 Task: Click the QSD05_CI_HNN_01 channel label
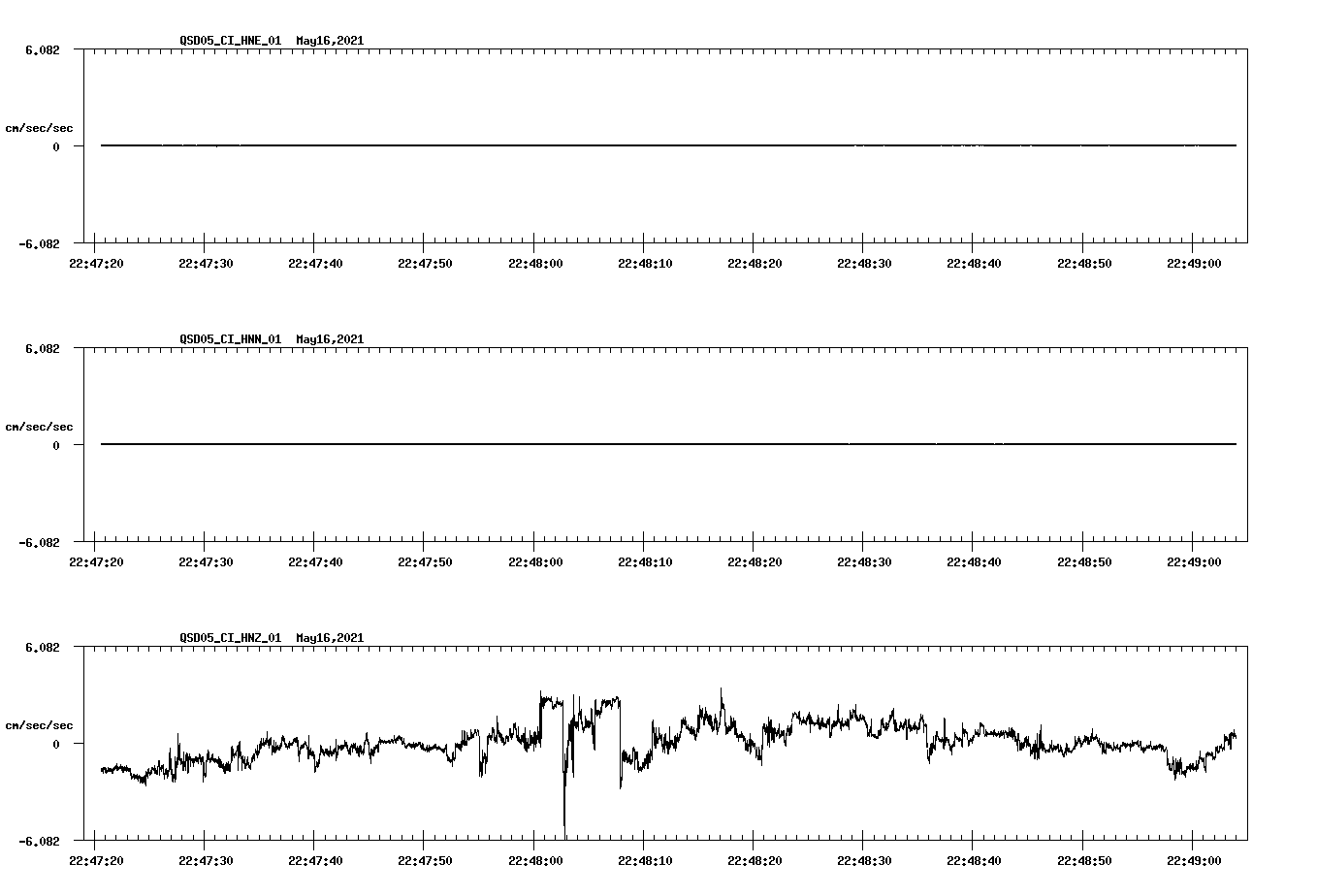point(225,340)
